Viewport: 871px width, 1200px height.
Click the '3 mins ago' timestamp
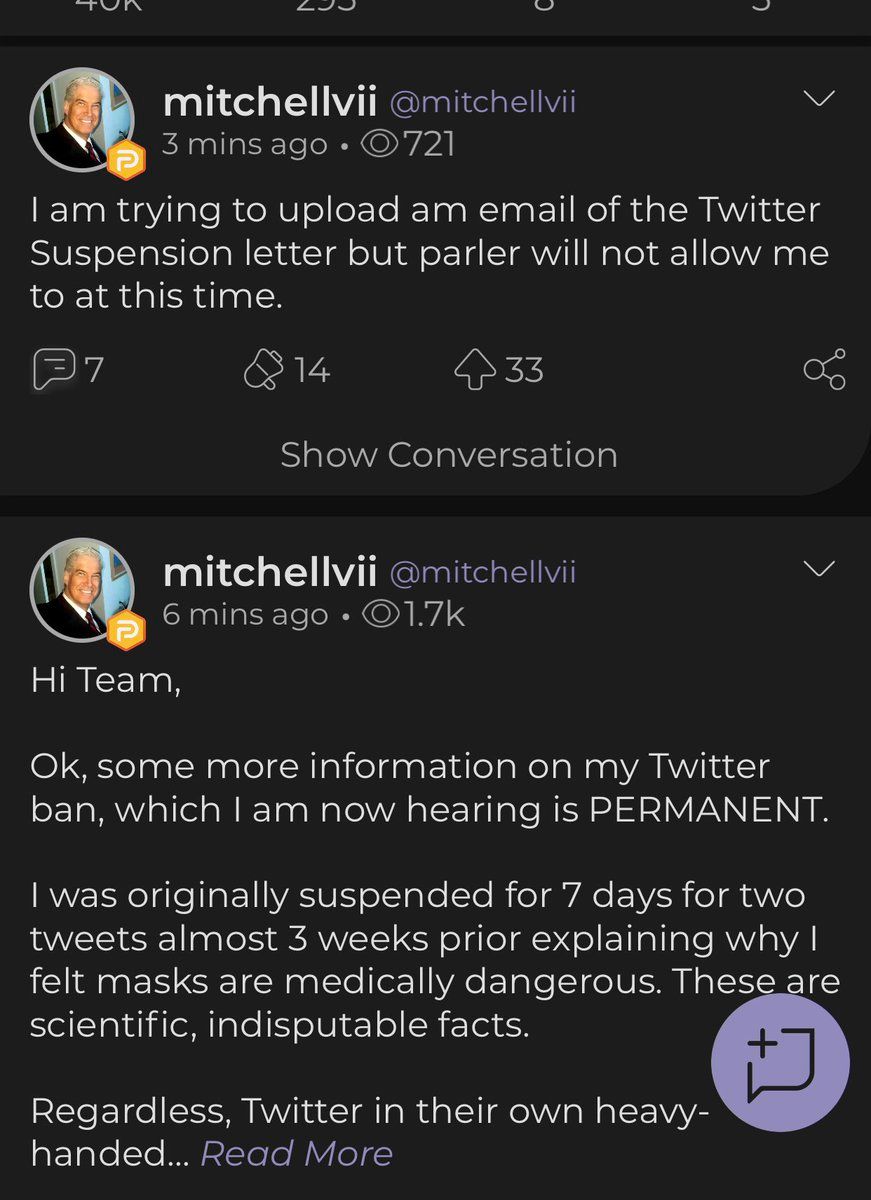pos(244,145)
